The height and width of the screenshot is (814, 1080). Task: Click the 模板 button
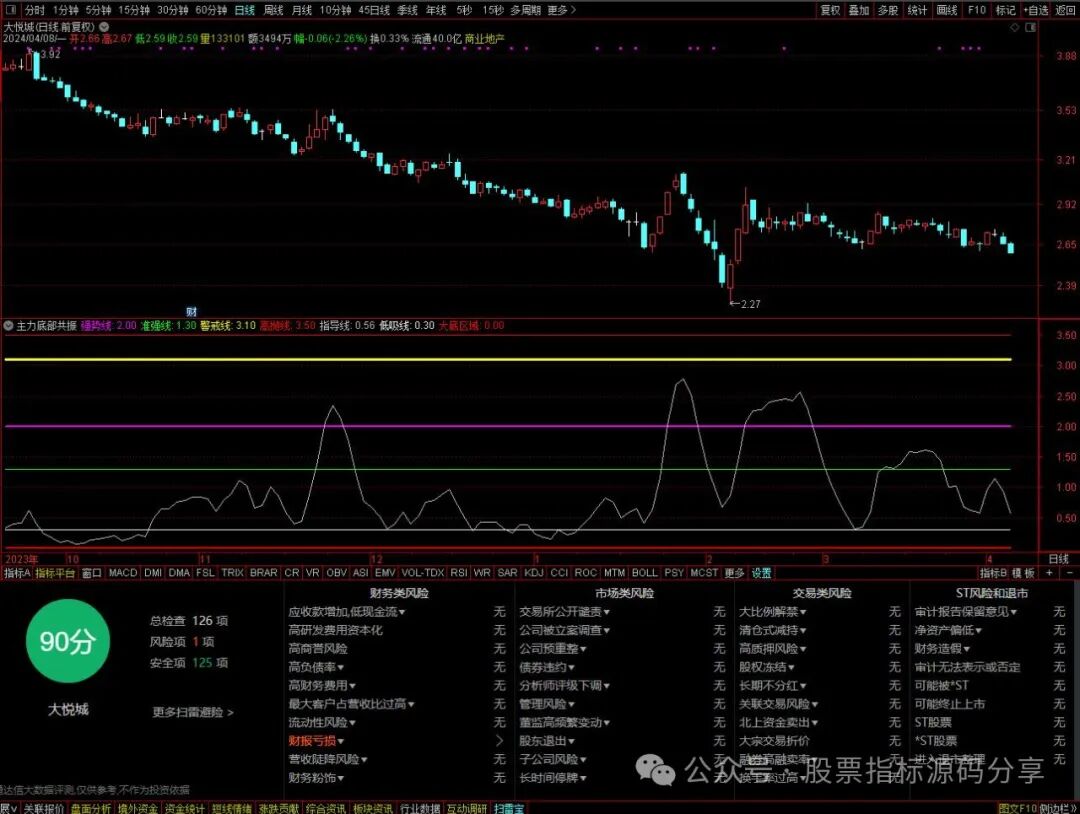click(1024, 572)
